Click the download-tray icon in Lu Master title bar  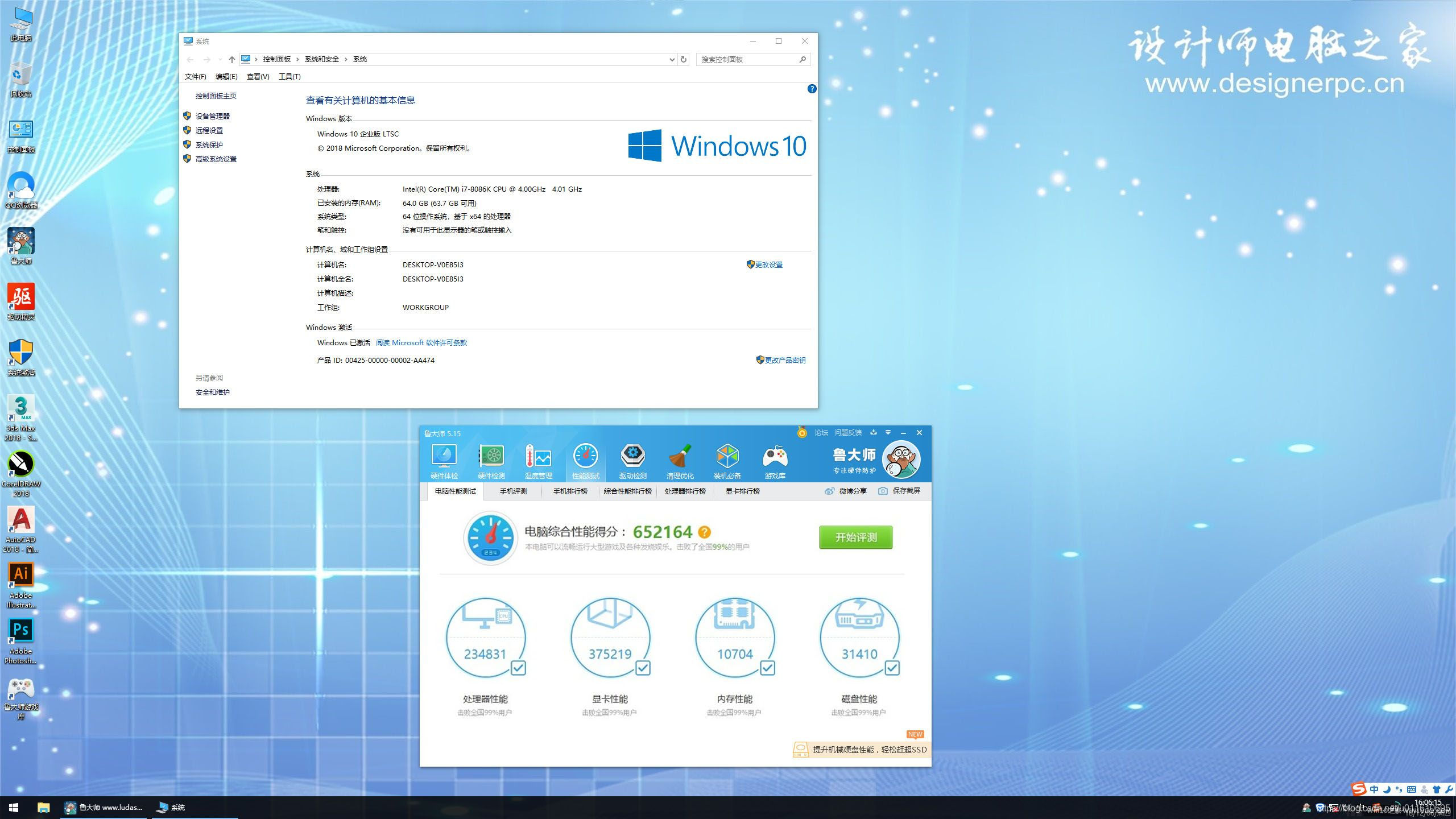[x=874, y=433]
